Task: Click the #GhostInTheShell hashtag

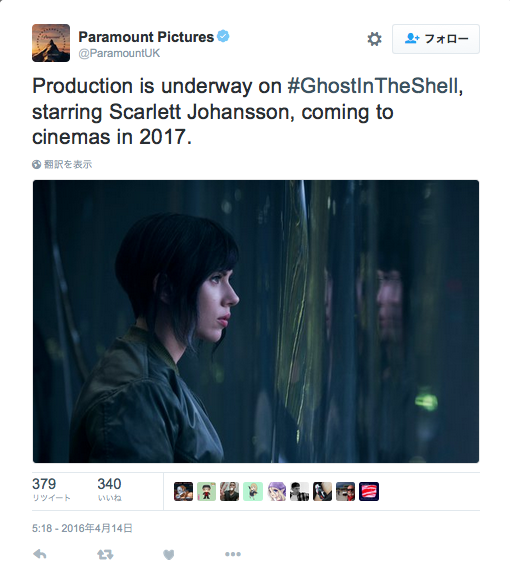Action: coord(375,86)
